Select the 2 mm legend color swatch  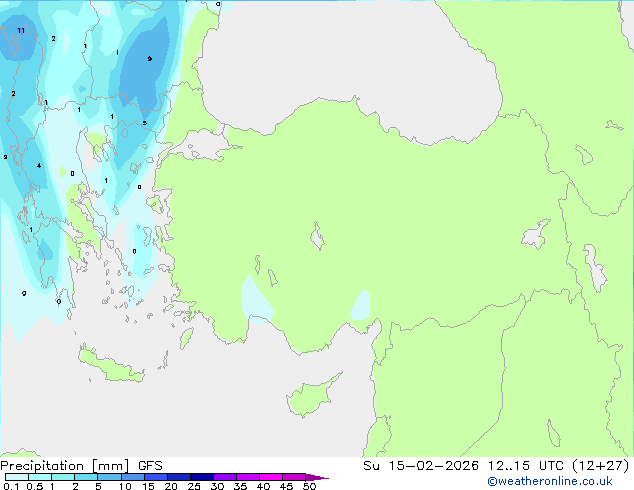(86, 477)
